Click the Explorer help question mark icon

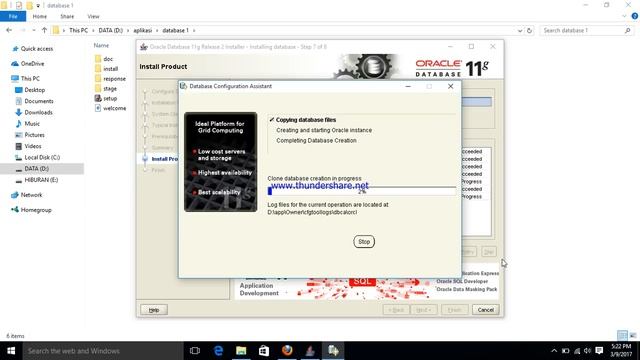tap(634, 16)
